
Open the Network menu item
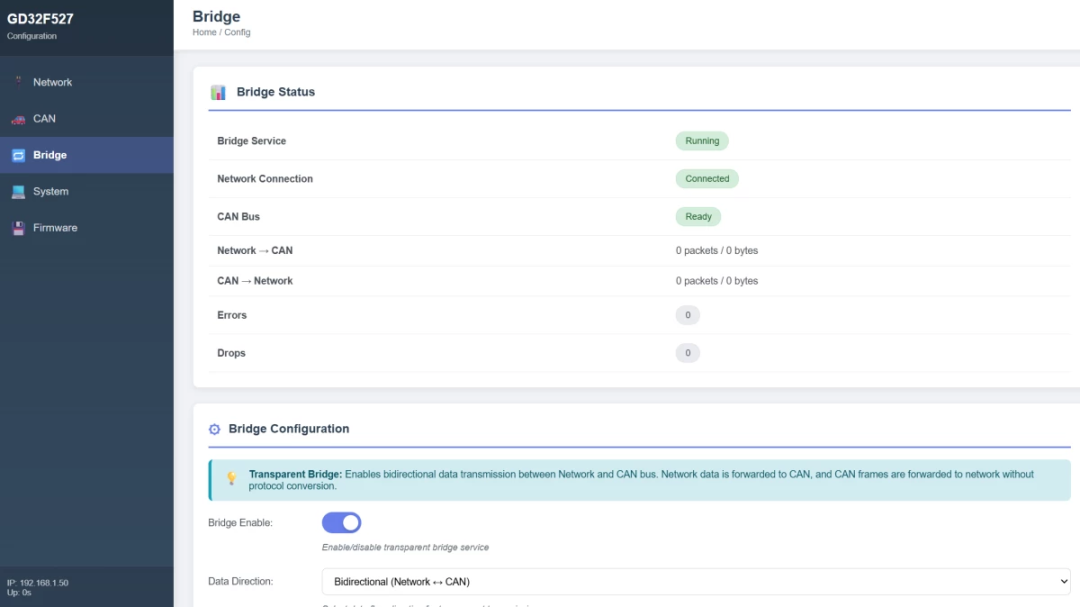tap(52, 82)
